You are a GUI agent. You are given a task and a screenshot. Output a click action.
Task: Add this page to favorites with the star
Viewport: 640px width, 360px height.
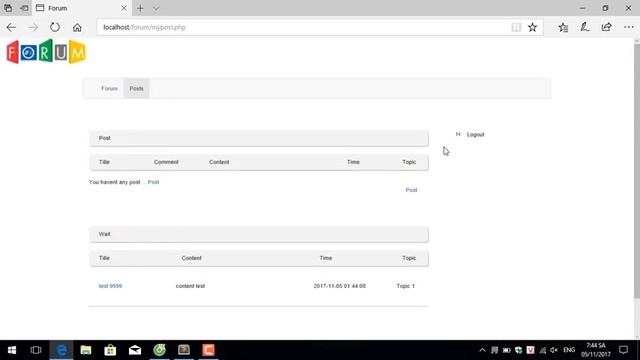point(532,27)
